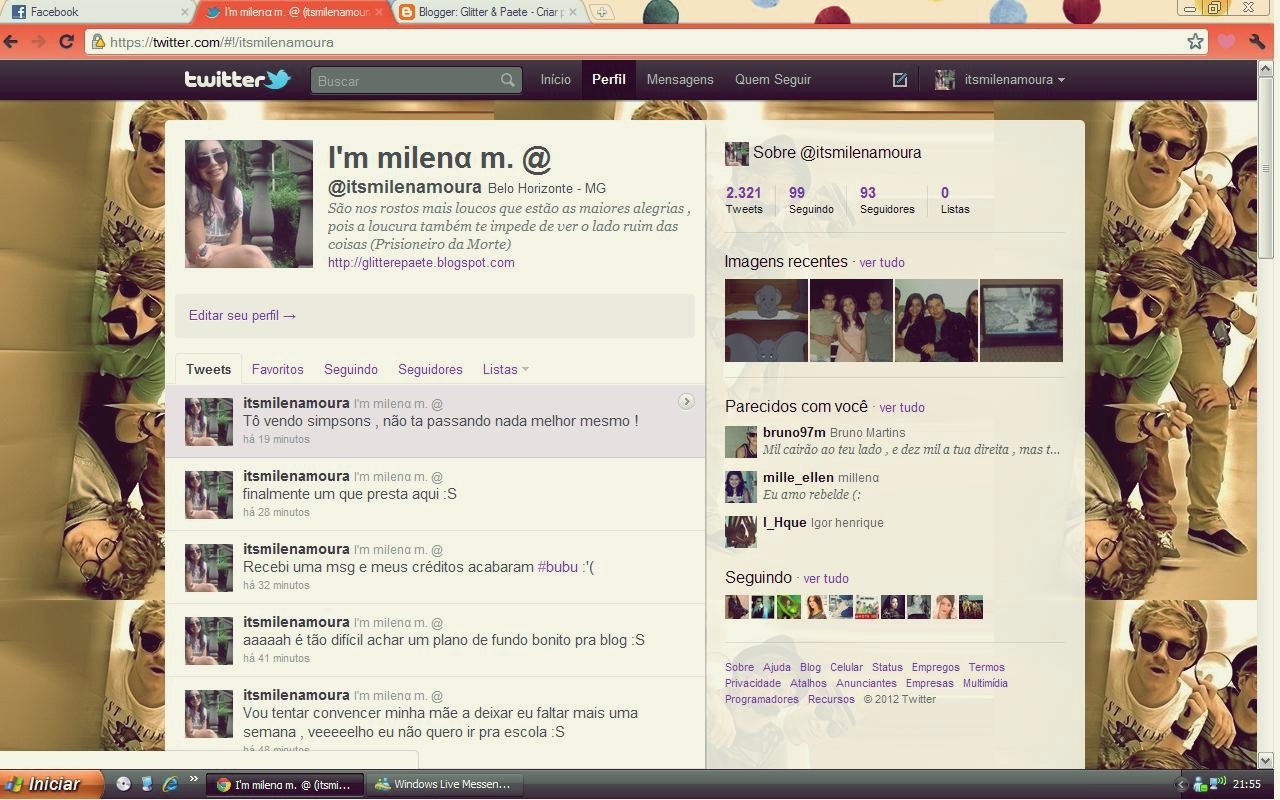Open the Dumbo recent image
Screen dimensions: 1280x800
766,320
